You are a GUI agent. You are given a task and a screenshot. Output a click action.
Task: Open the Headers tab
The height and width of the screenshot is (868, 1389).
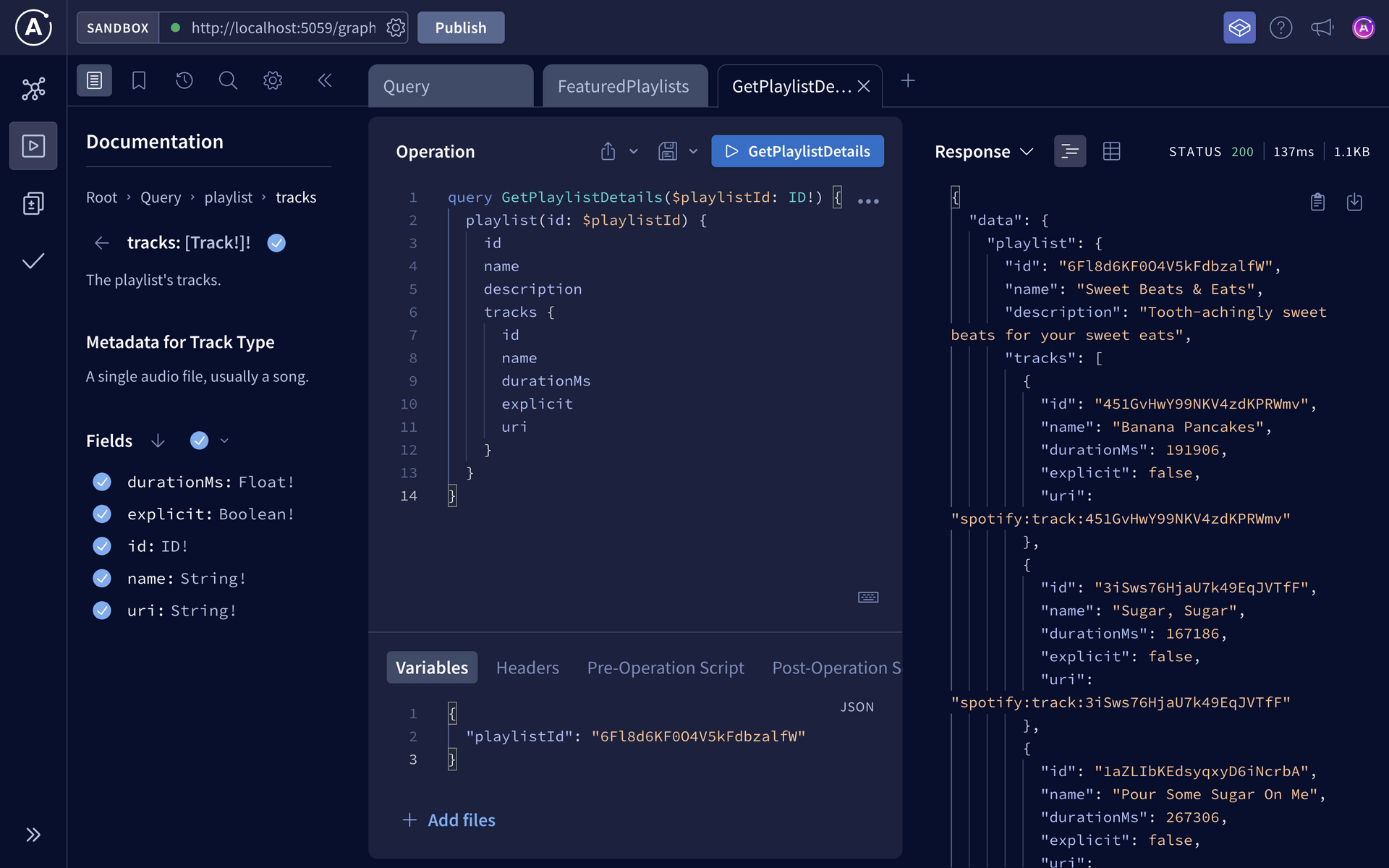[527, 668]
